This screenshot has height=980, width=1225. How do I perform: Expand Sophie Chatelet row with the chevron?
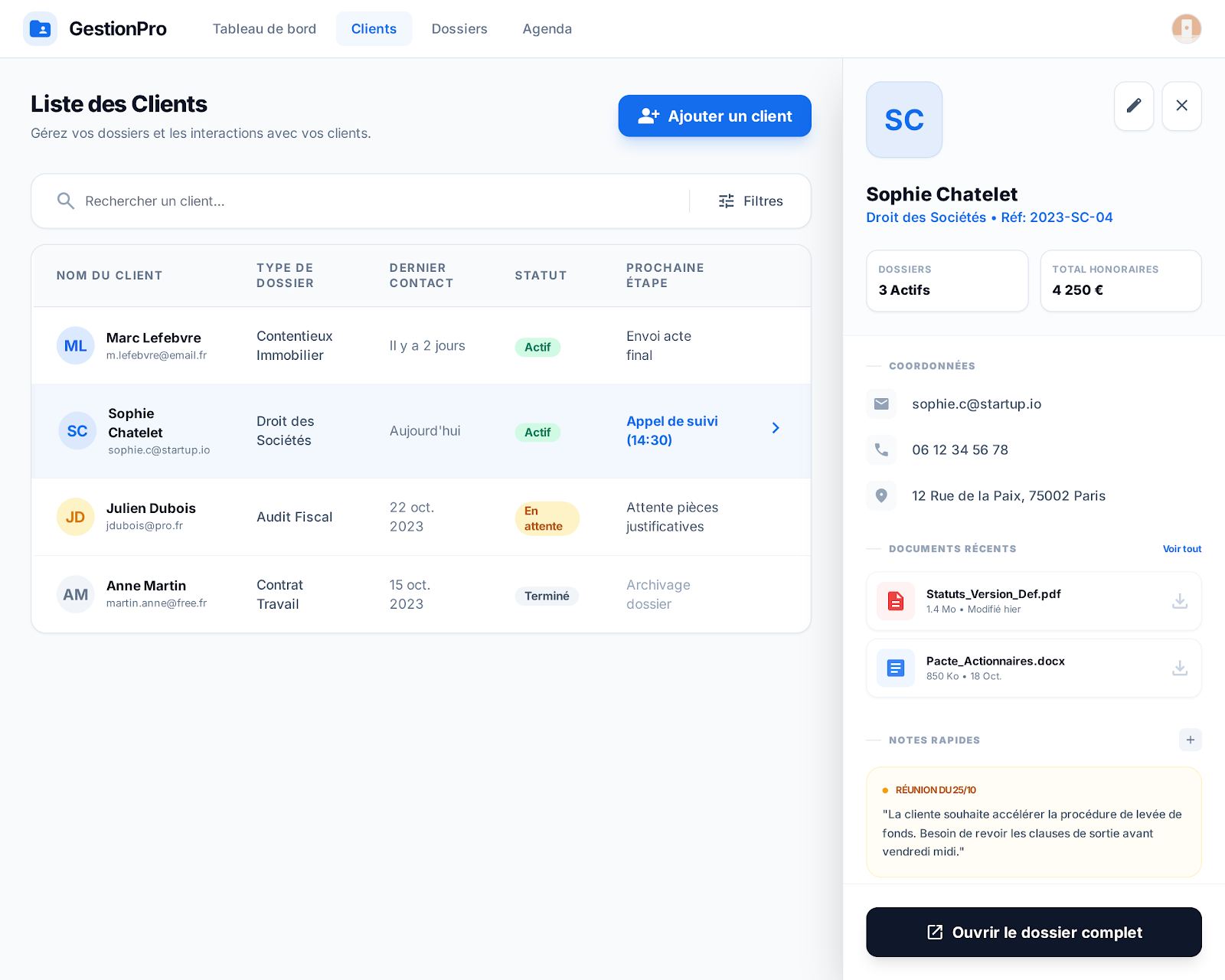point(776,428)
